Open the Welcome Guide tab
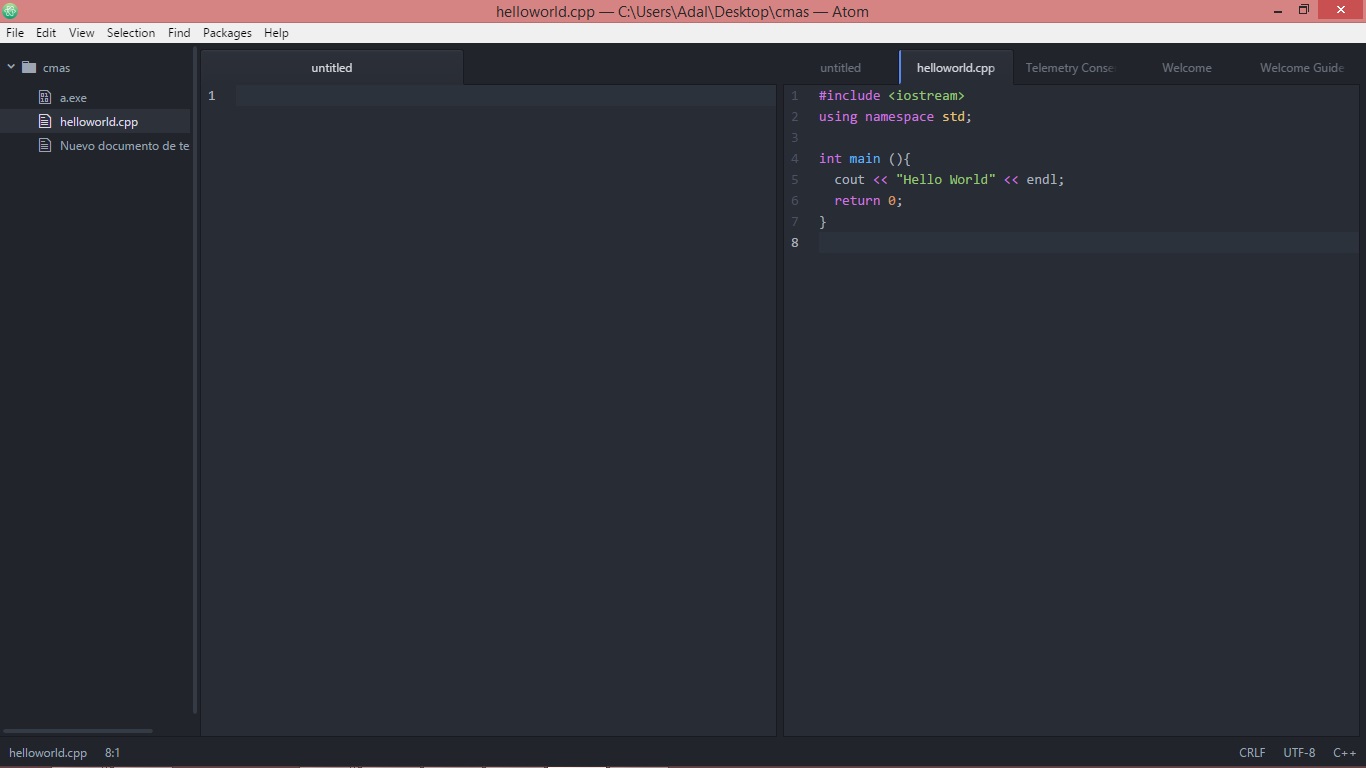 point(1301,68)
